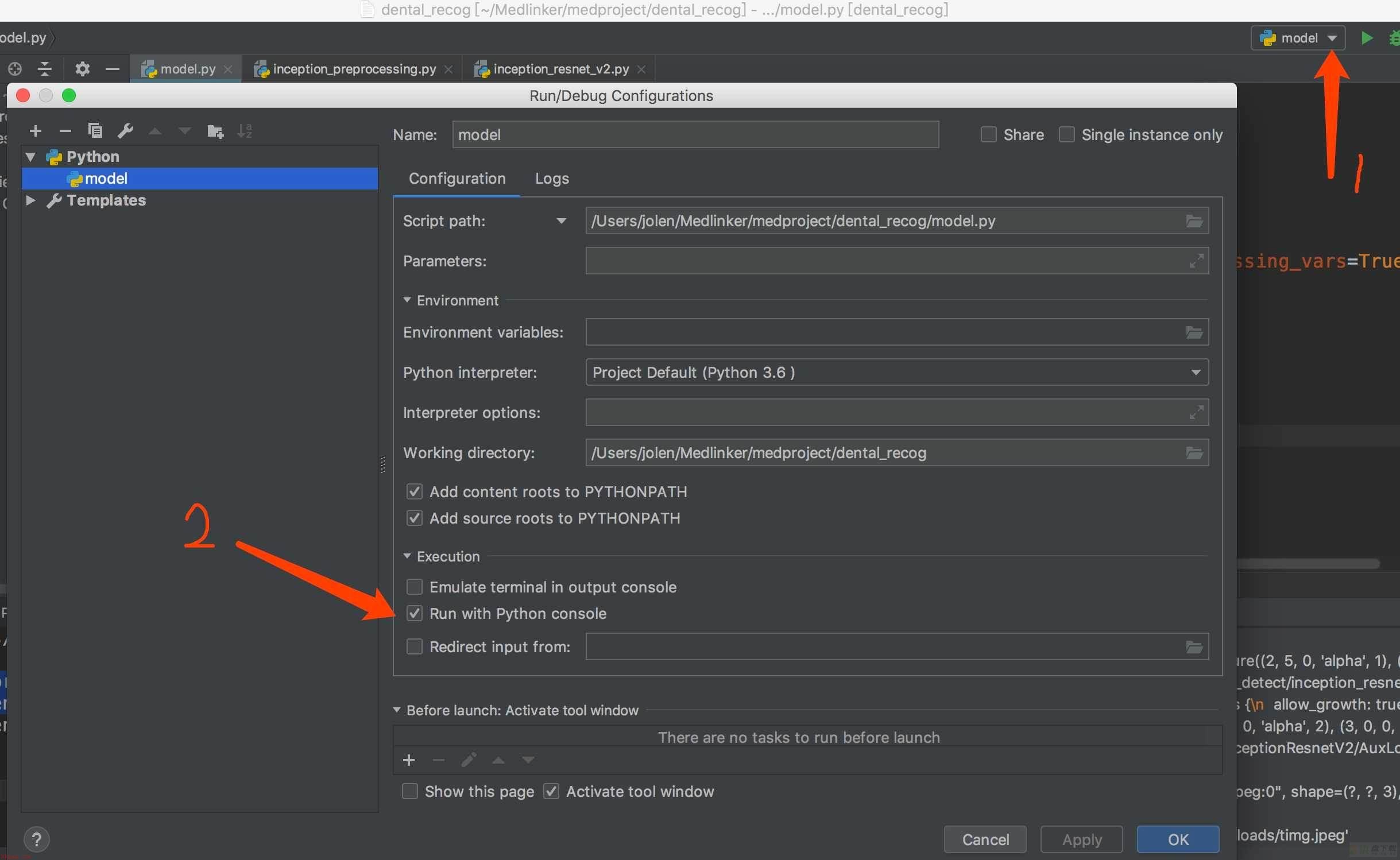
Task: Create new folder for configurations
Action: (215, 131)
